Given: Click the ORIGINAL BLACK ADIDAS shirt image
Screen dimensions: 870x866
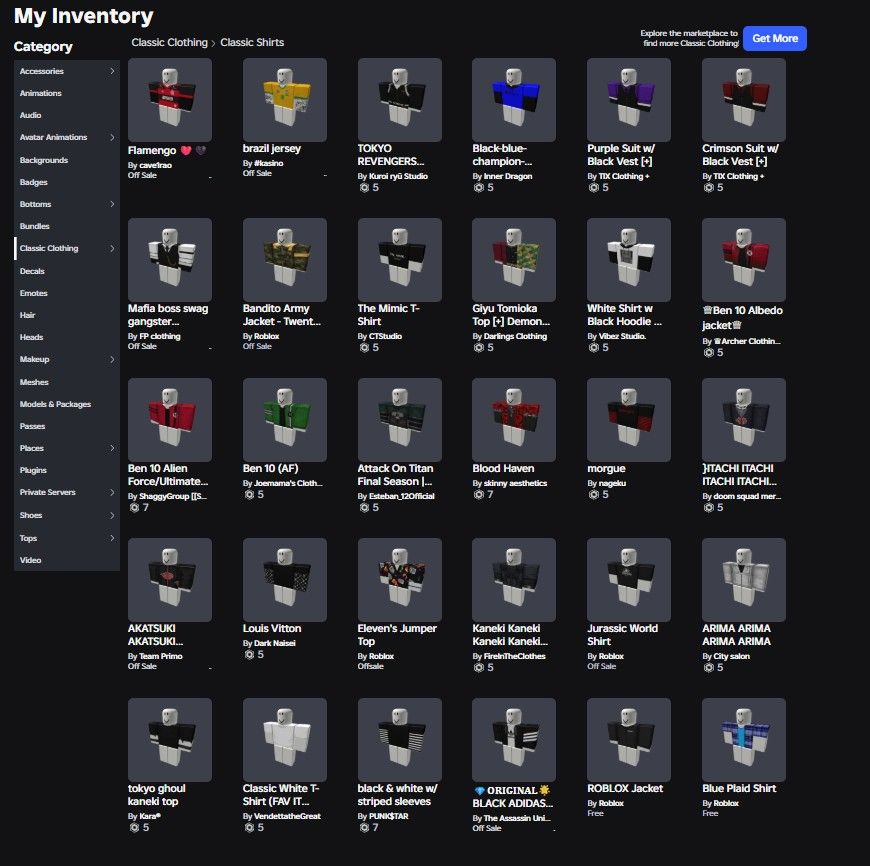Looking at the screenshot, I should tap(514, 740).
